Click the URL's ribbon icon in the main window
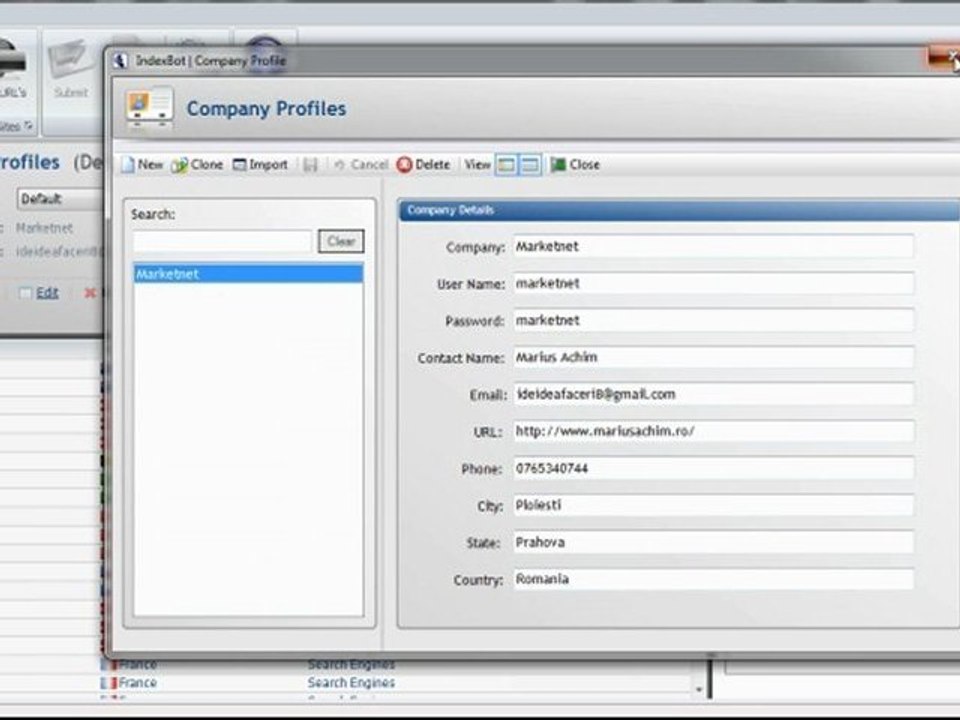 pos(12,69)
